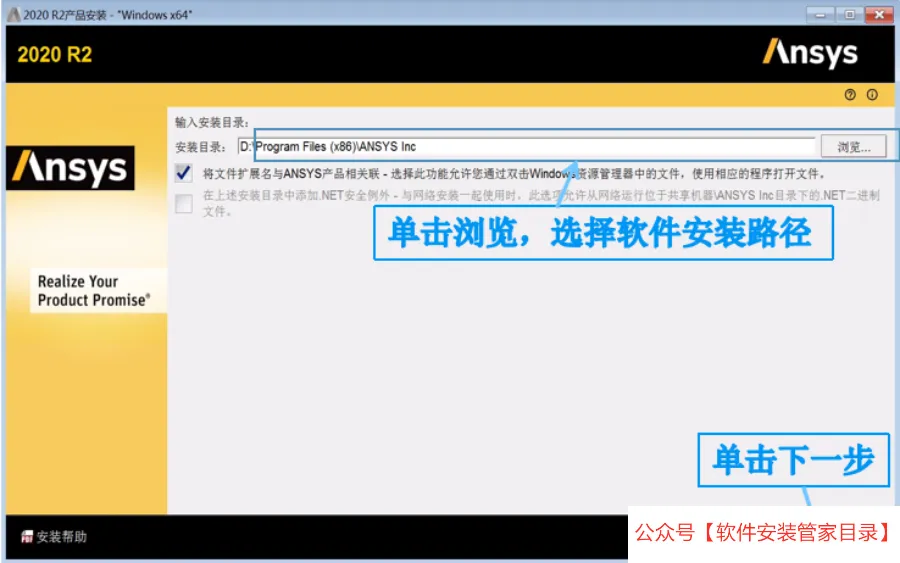Close the 2020 R2 installer window
The width and height of the screenshot is (900, 563).
click(x=879, y=15)
